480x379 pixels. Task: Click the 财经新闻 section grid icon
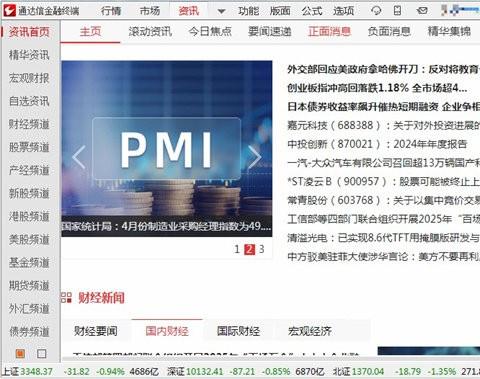(x=66, y=297)
